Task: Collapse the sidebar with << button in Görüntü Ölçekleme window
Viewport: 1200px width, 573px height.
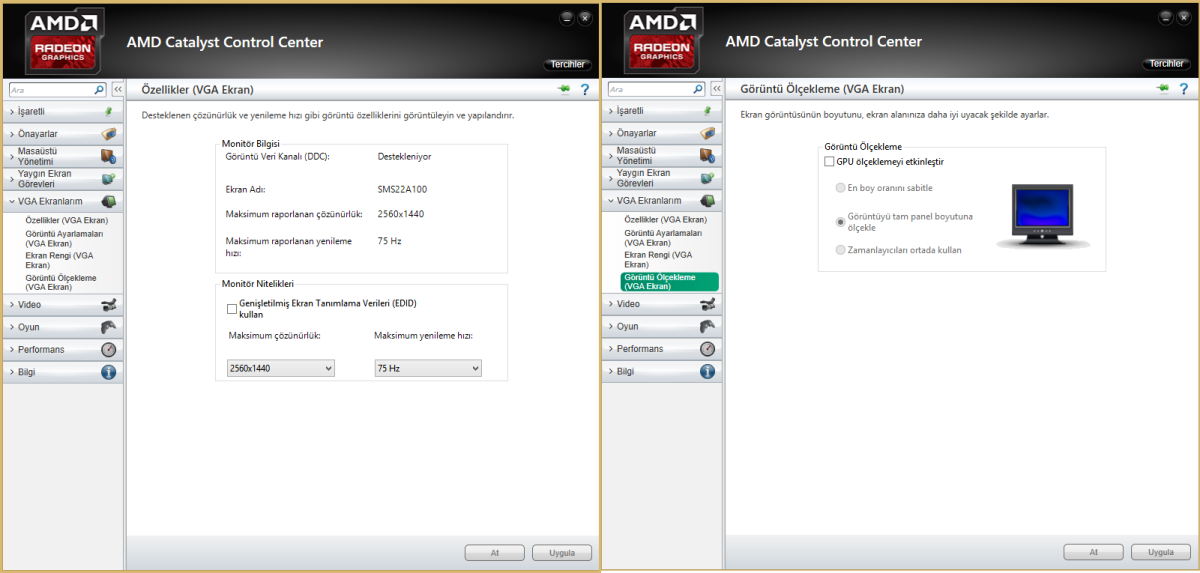Action: 715,89
